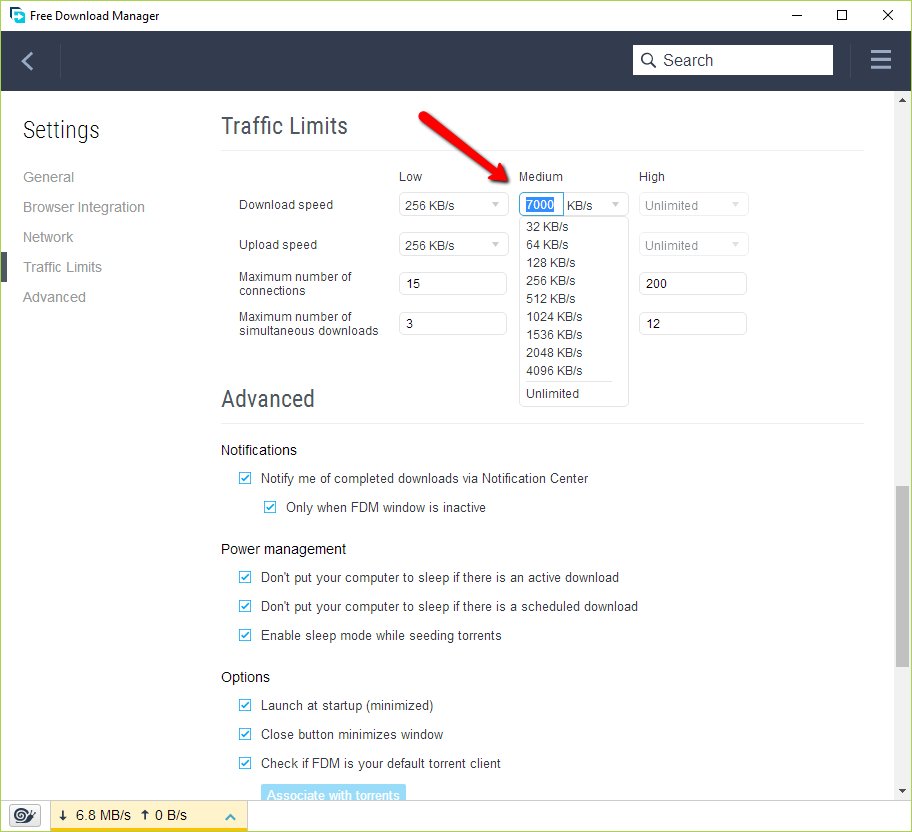
Task: Click the vertical scrollbar thumb
Action: pyautogui.click(x=902, y=576)
